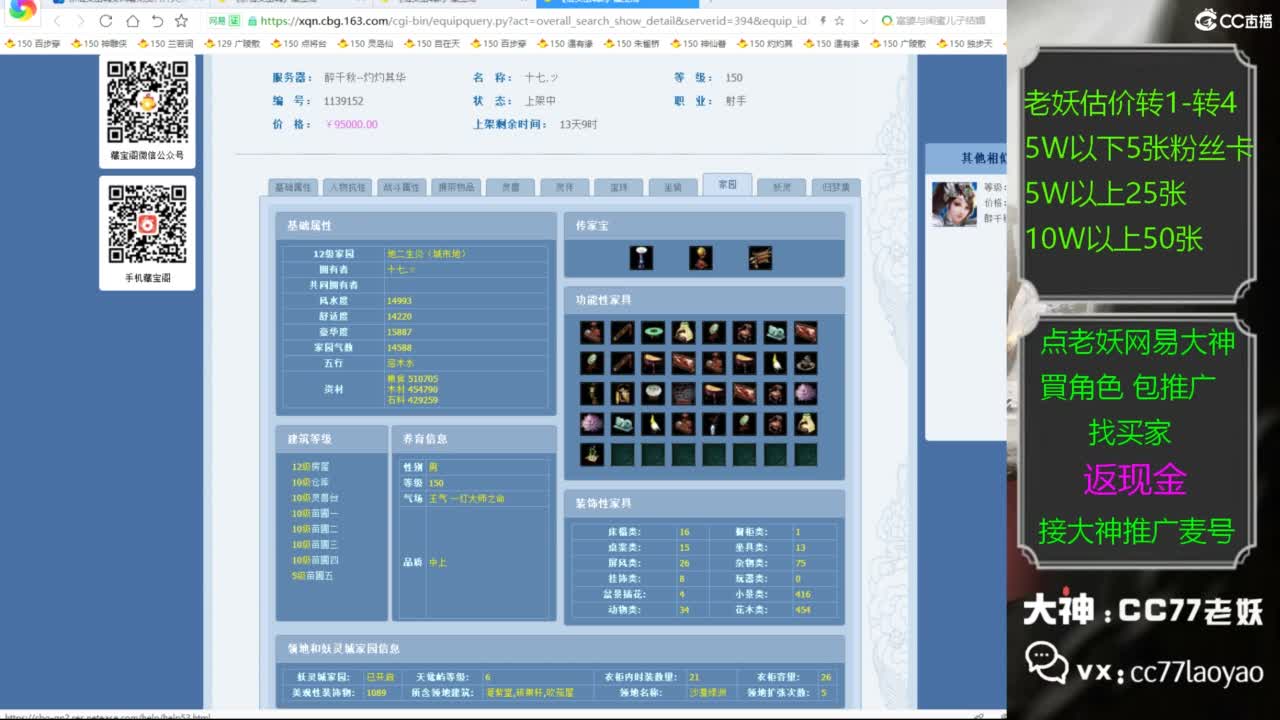Click the pink flower icon ending third furniture row
The width and height of the screenshot is (1280, 720).
coord(805,393)
